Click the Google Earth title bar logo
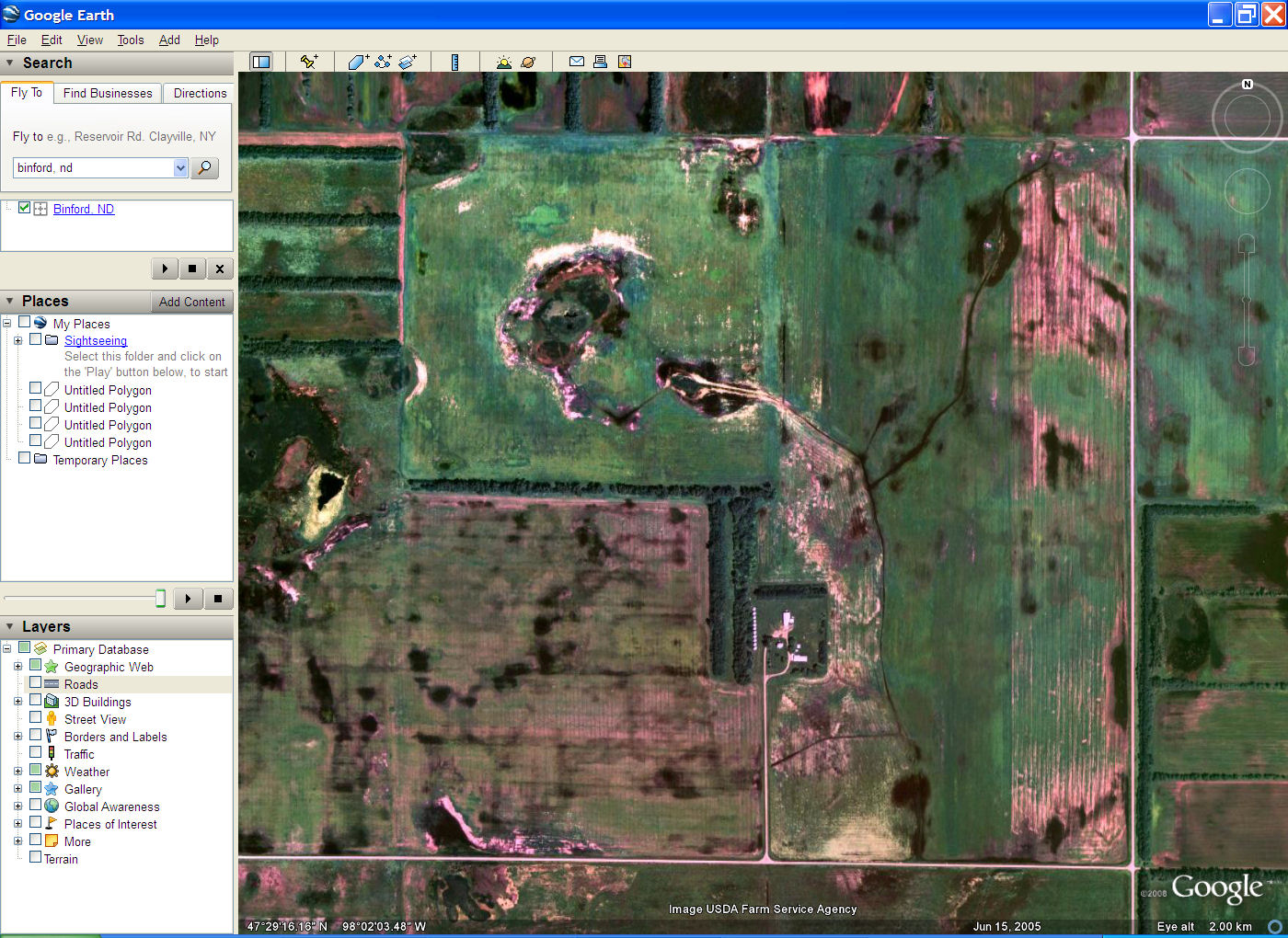 [11, 14]
